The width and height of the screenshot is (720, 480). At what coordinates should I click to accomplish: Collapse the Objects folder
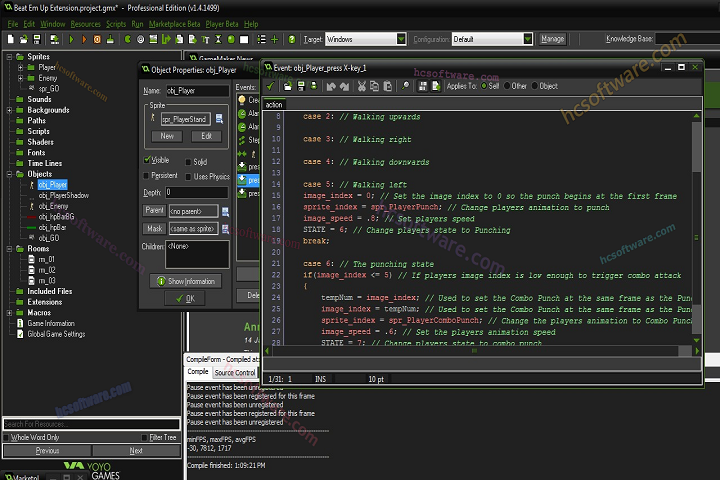(x=9, y=174)
